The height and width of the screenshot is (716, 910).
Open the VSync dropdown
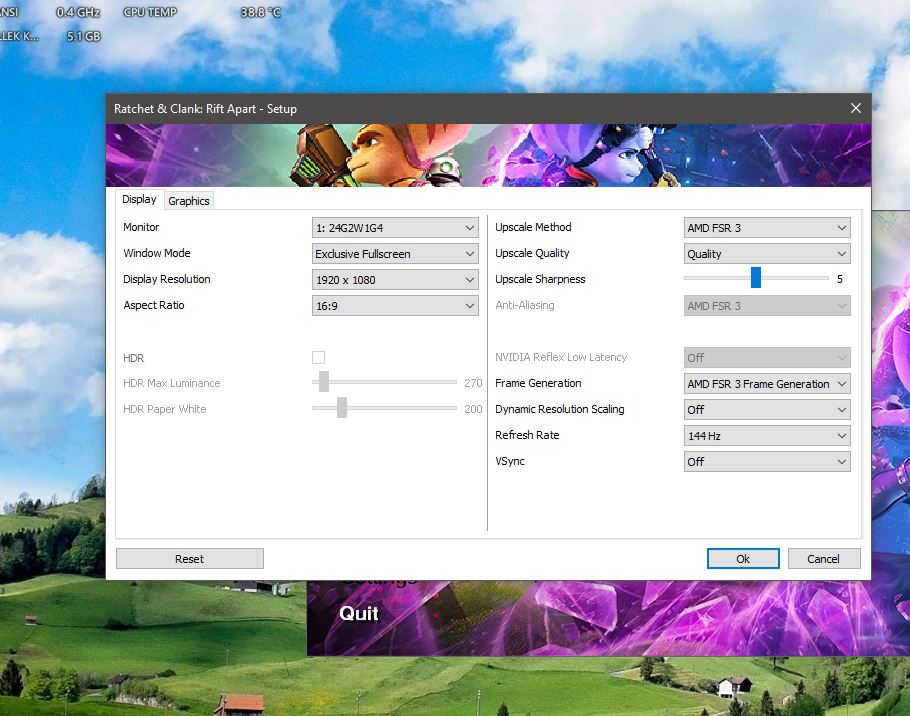coord(767,462)
